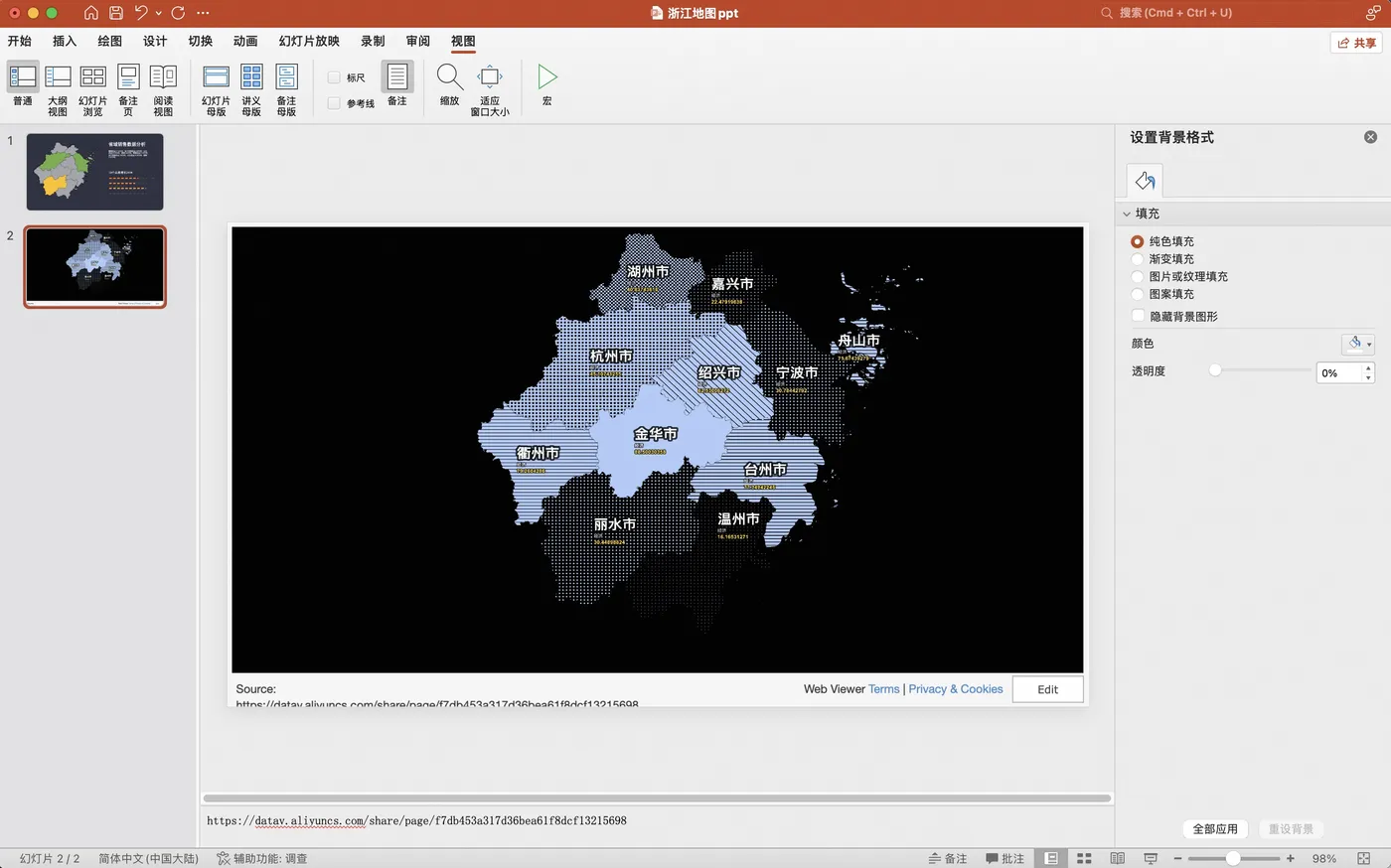Open the 备注页 notes page view
The height and width of the screenshot is (868, 1391).
[x=128, y=90]
